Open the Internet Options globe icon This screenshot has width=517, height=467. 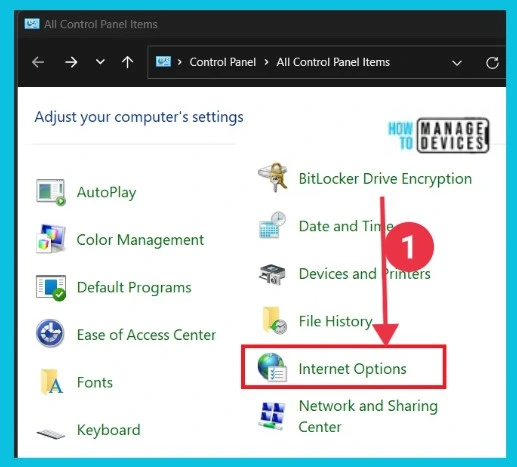point(272,367)
